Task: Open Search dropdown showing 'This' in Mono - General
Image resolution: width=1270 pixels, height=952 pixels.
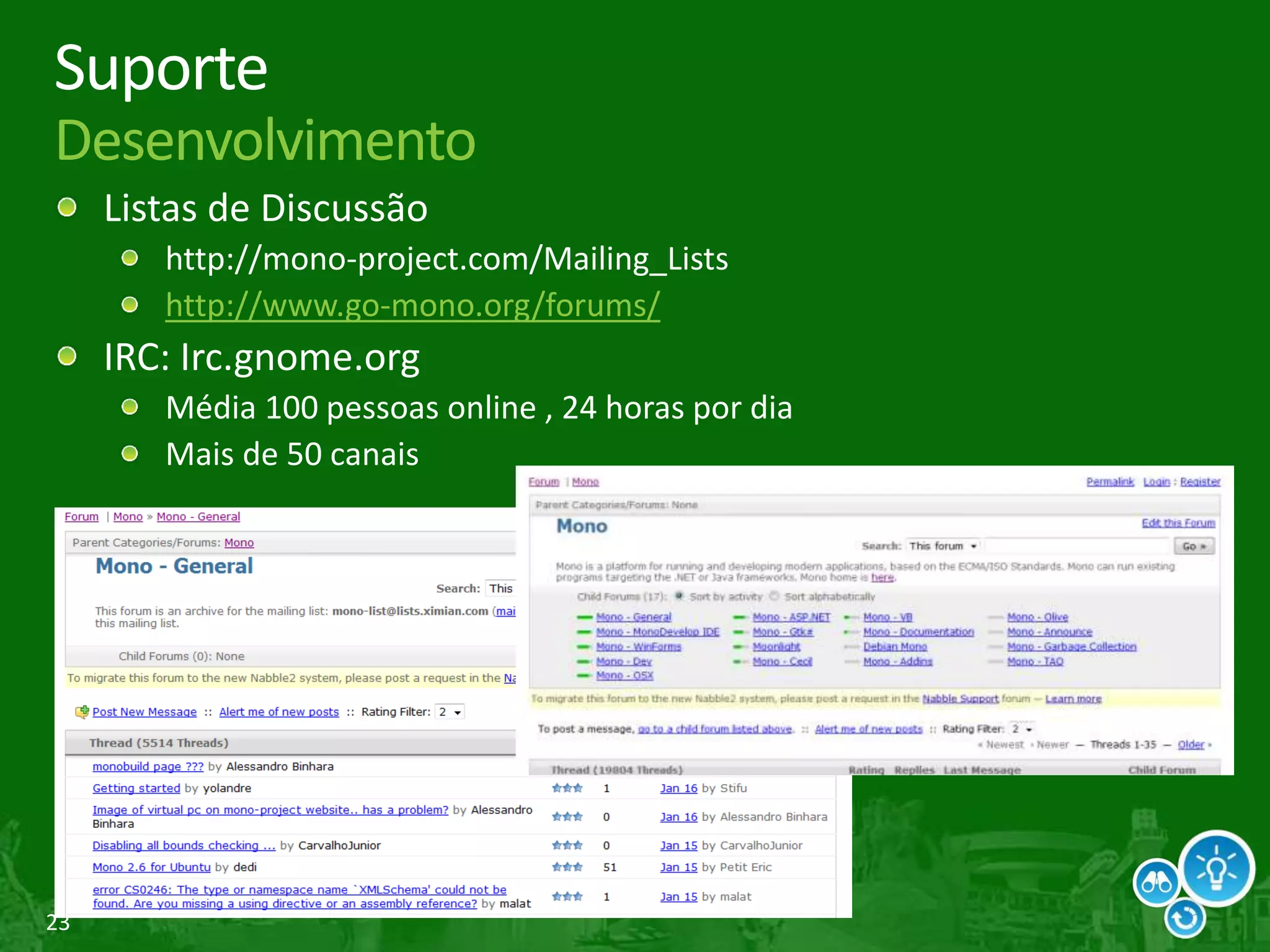Action: click(x=501, y=589)
